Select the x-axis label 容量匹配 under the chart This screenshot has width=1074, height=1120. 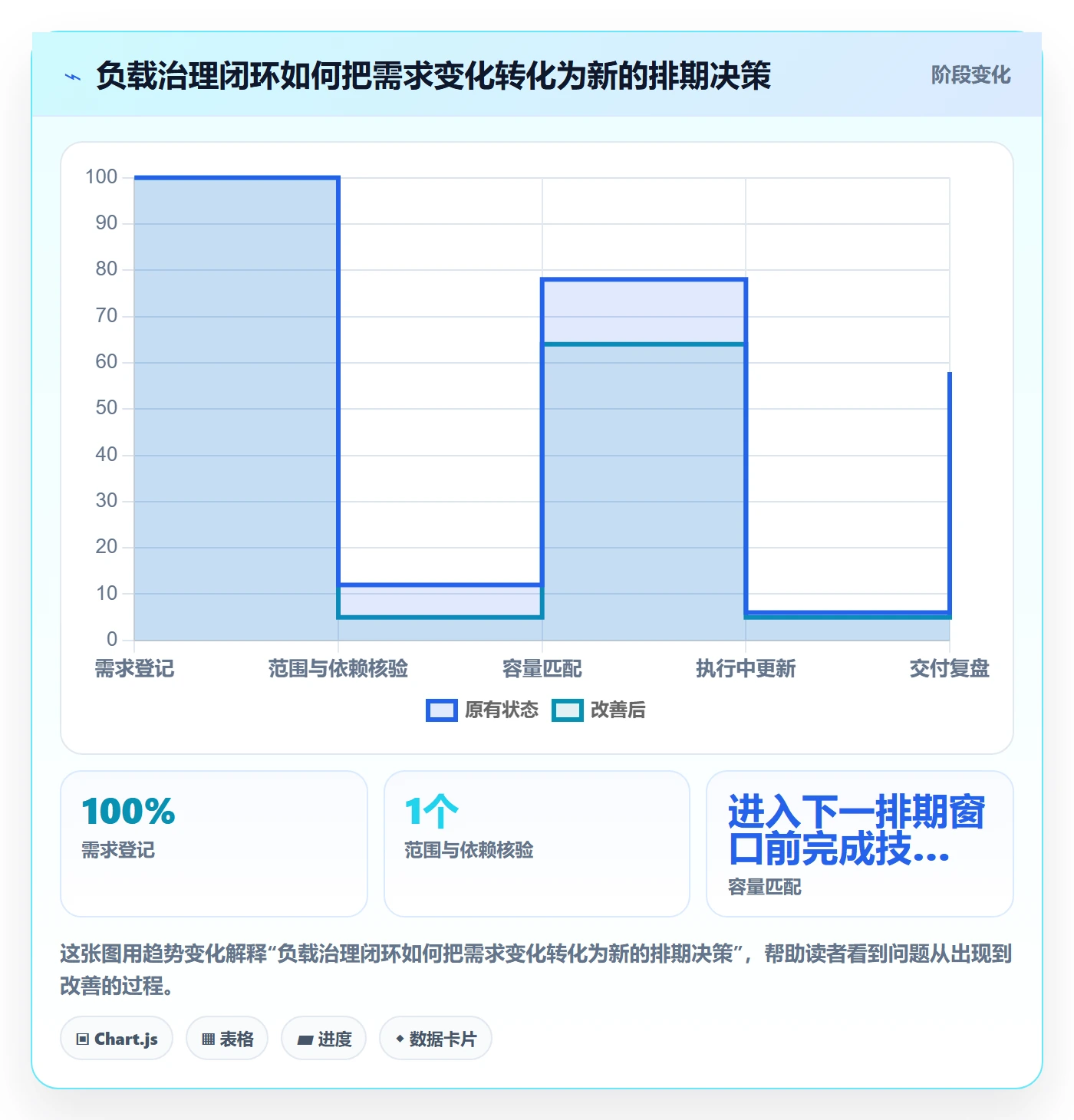coord(542,669)
